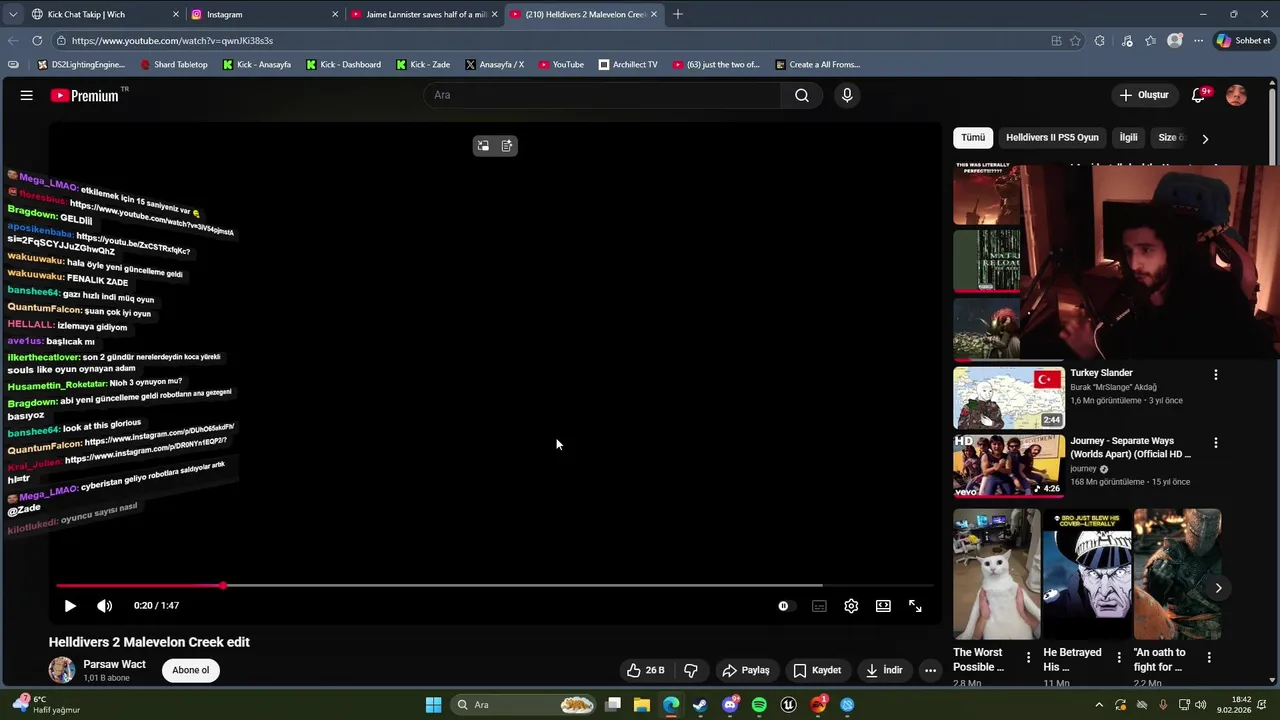The height and width of the screenshot is (720, 1280).
Task: Share video via Paylaş button
Action: (746, 670)
